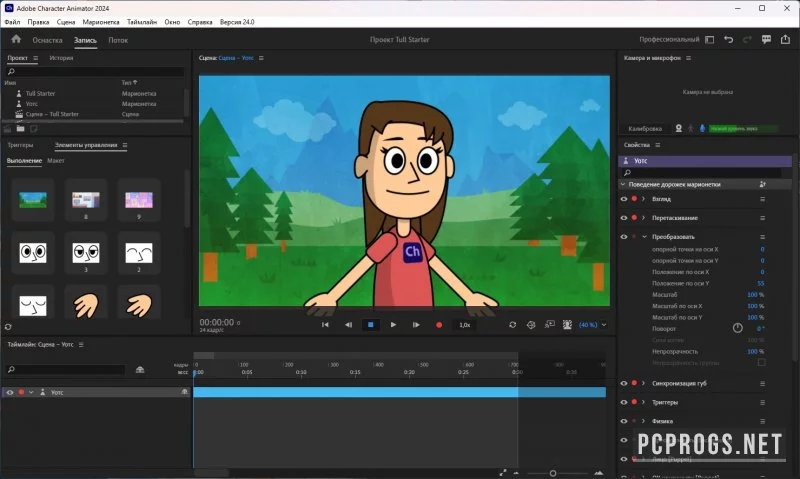Switch to the Оснастка workspace tab
This screenshot has width=800, height=479.
point(47,40)
